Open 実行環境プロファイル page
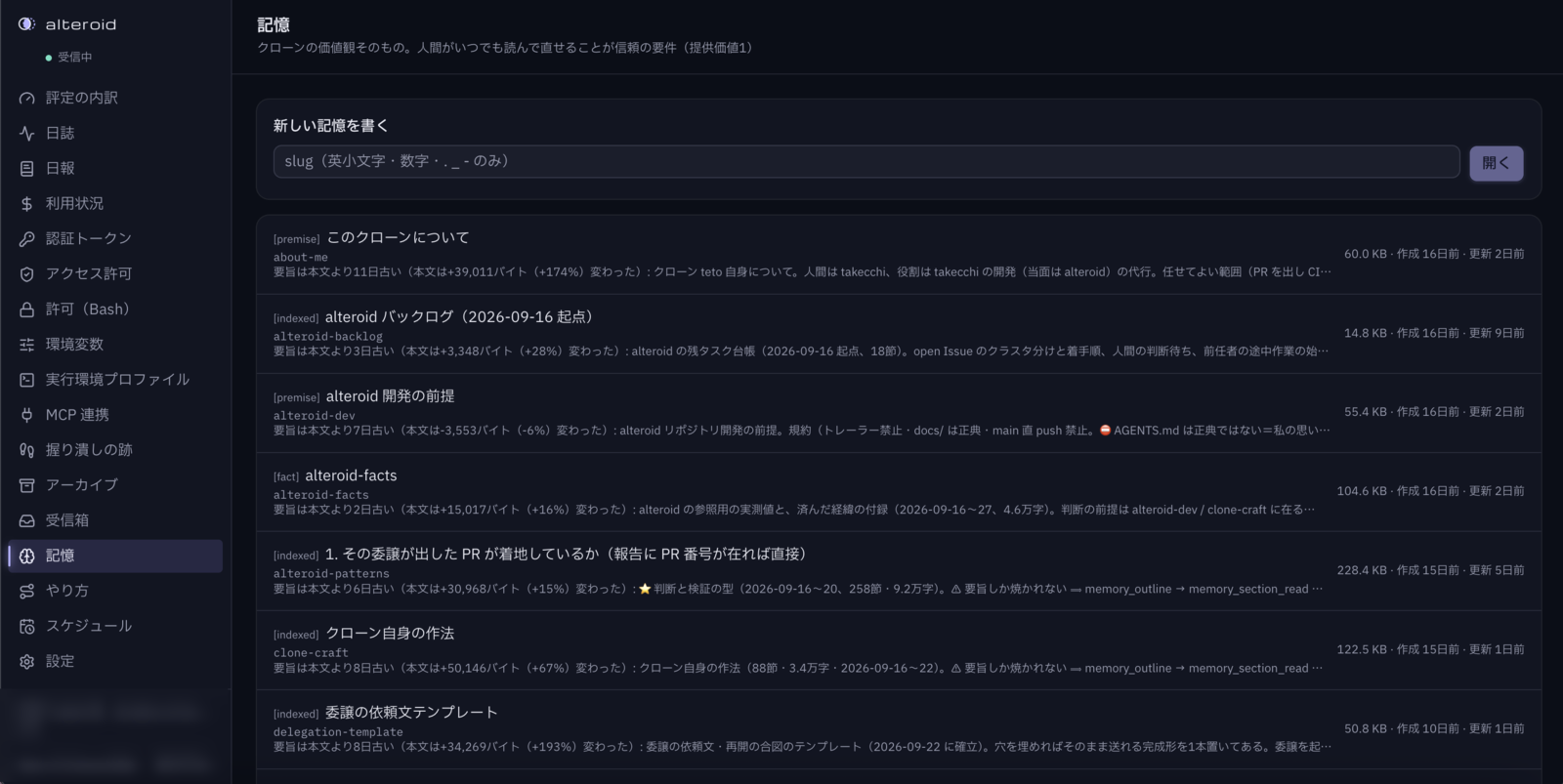The width and height of the screenshot is (1563, 784). pos(115,379)
